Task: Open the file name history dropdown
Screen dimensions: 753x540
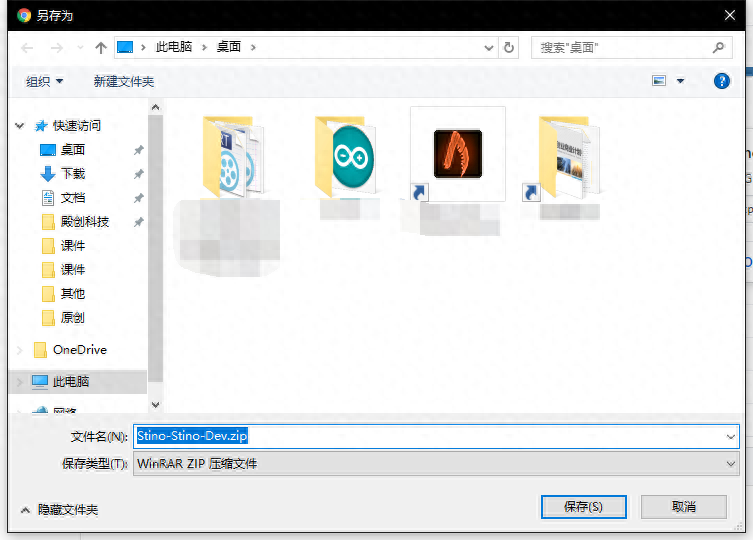Action: [730, 437]
